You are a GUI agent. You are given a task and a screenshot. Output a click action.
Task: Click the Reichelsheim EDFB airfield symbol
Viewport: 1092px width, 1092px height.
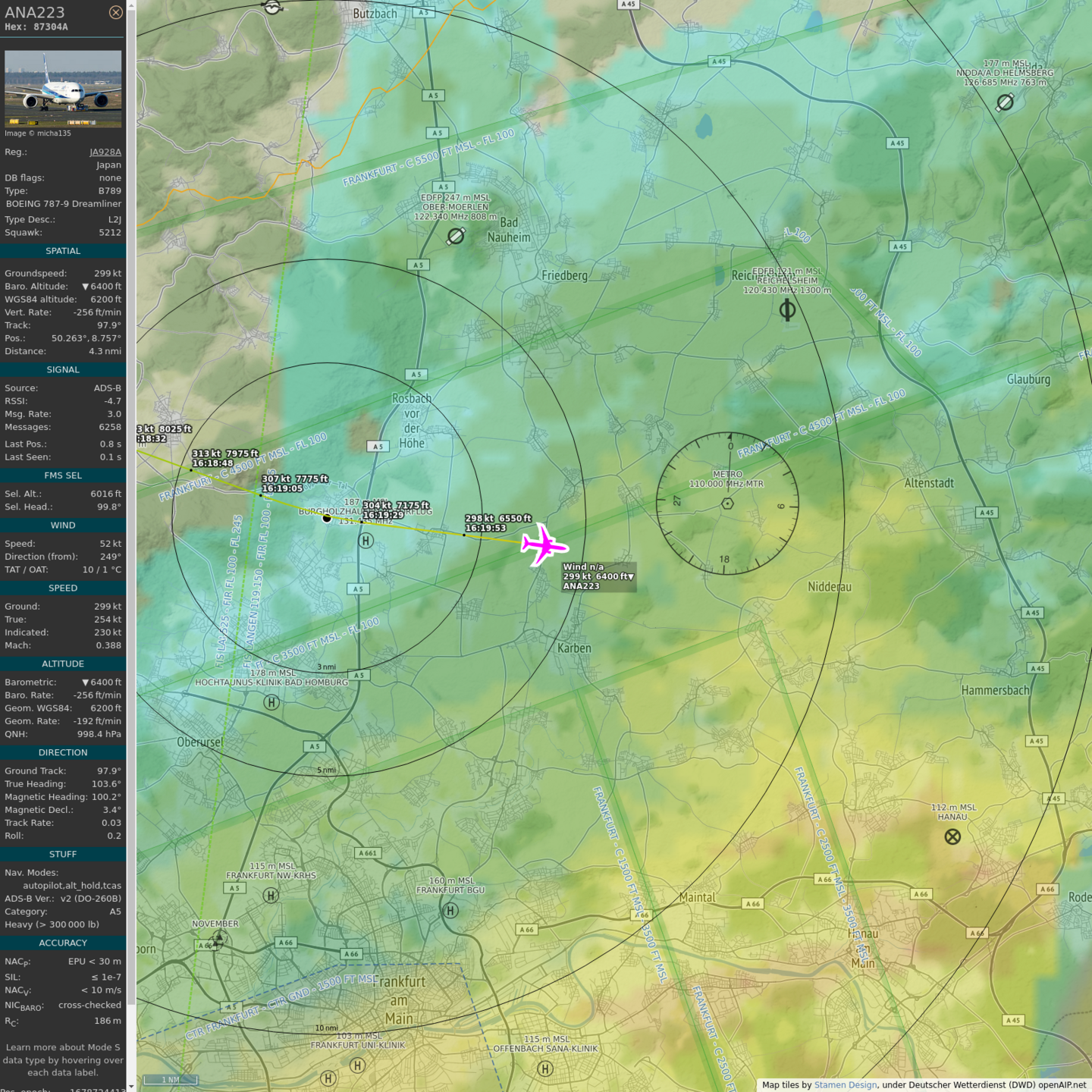pyautogui.click(x=787, y=309)
